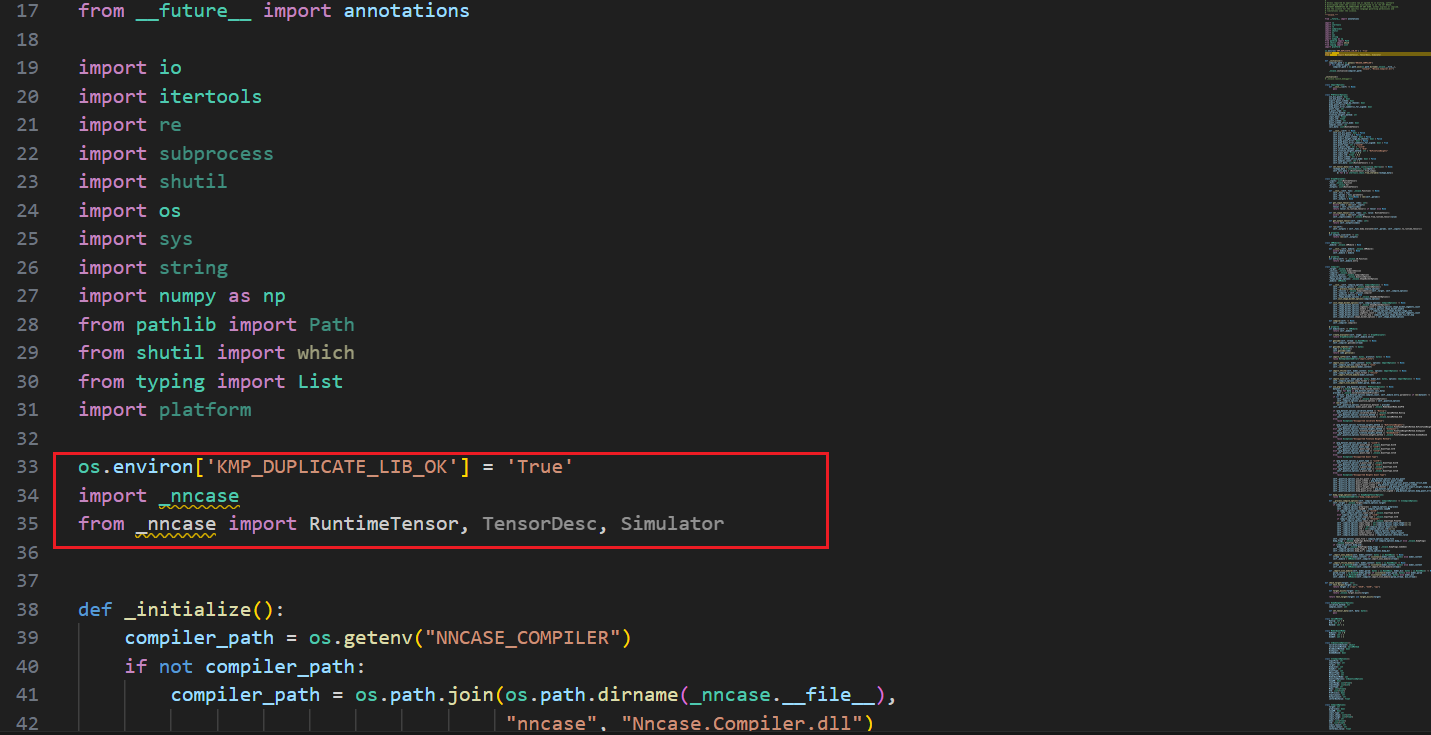Click the underlined _nncase on line 34
Image resolution: width=1431 pixels, height=735 pixels.
click(x=199, y=496)
